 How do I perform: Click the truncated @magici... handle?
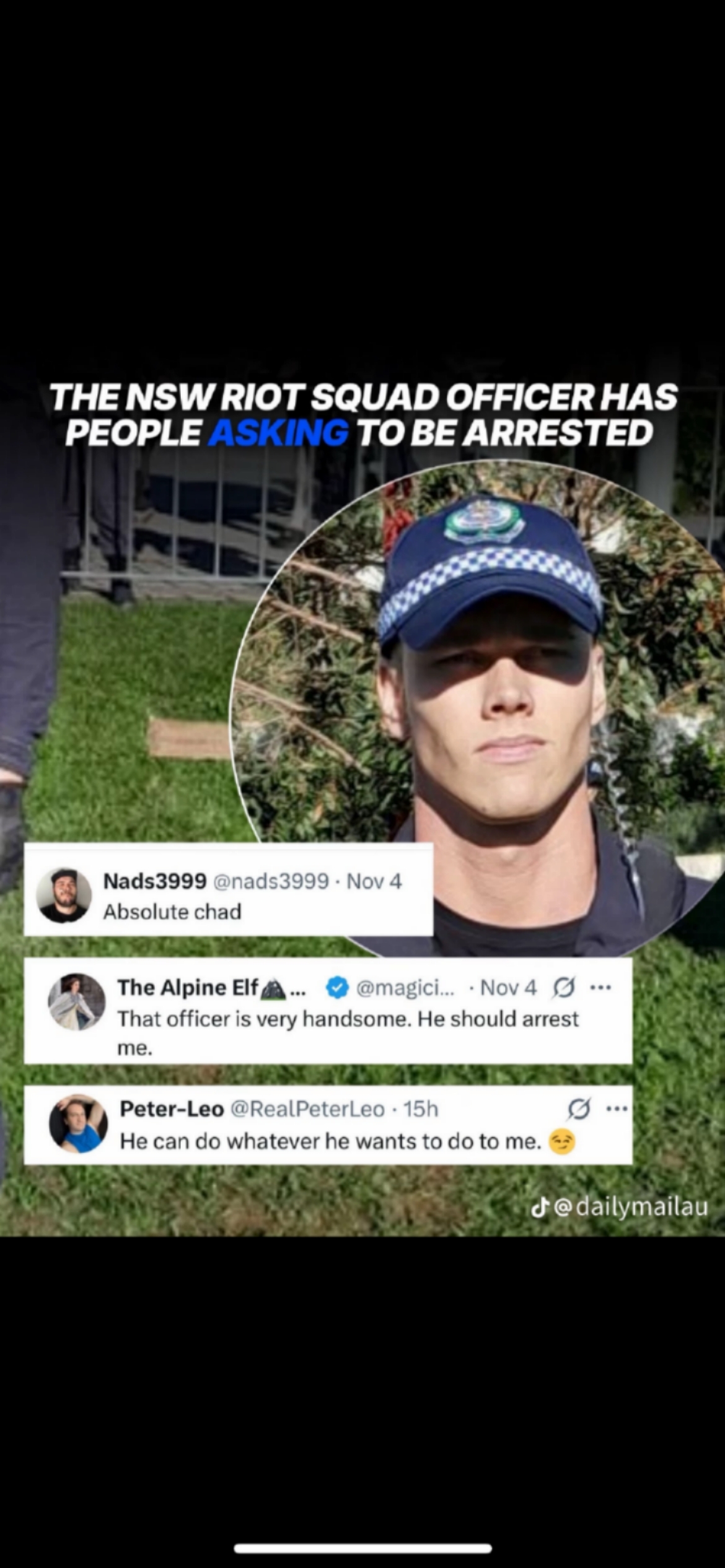pyautogui.click(x=405, y=988)
